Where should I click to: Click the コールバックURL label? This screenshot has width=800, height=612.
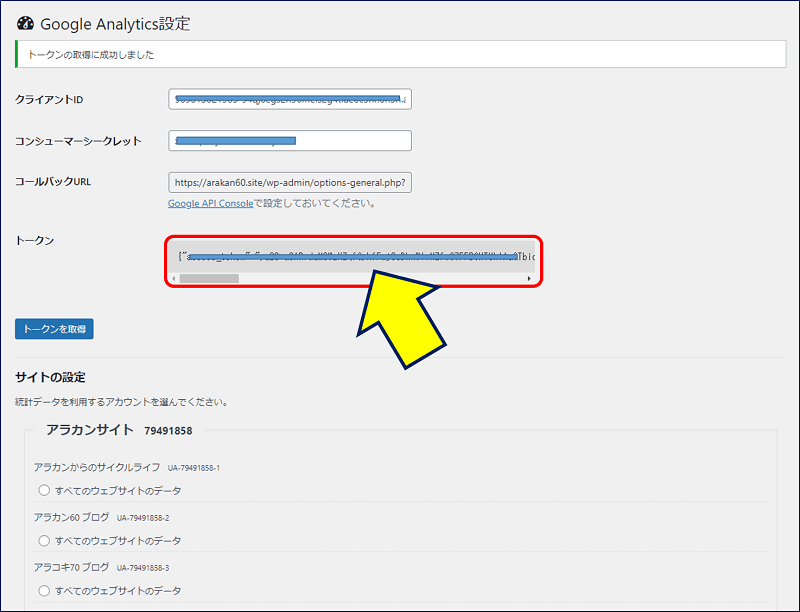coord(53,182)
